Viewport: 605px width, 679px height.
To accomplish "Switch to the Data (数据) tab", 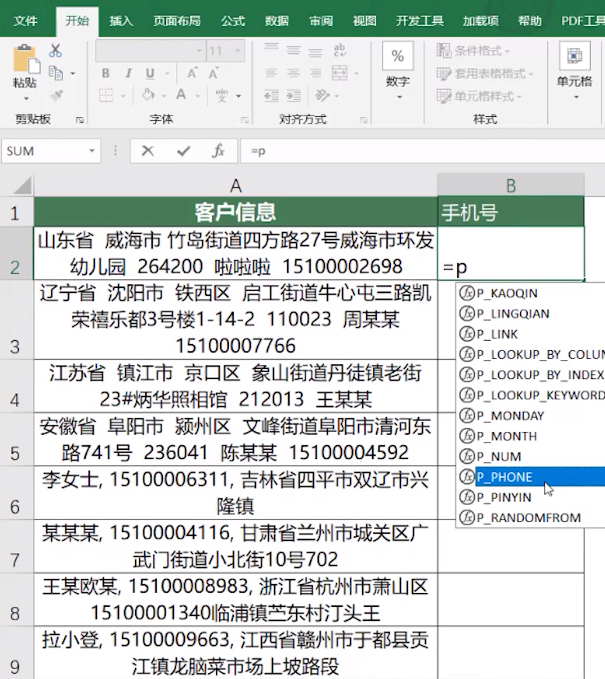I will pyautogui.click(x=277, y=21).
